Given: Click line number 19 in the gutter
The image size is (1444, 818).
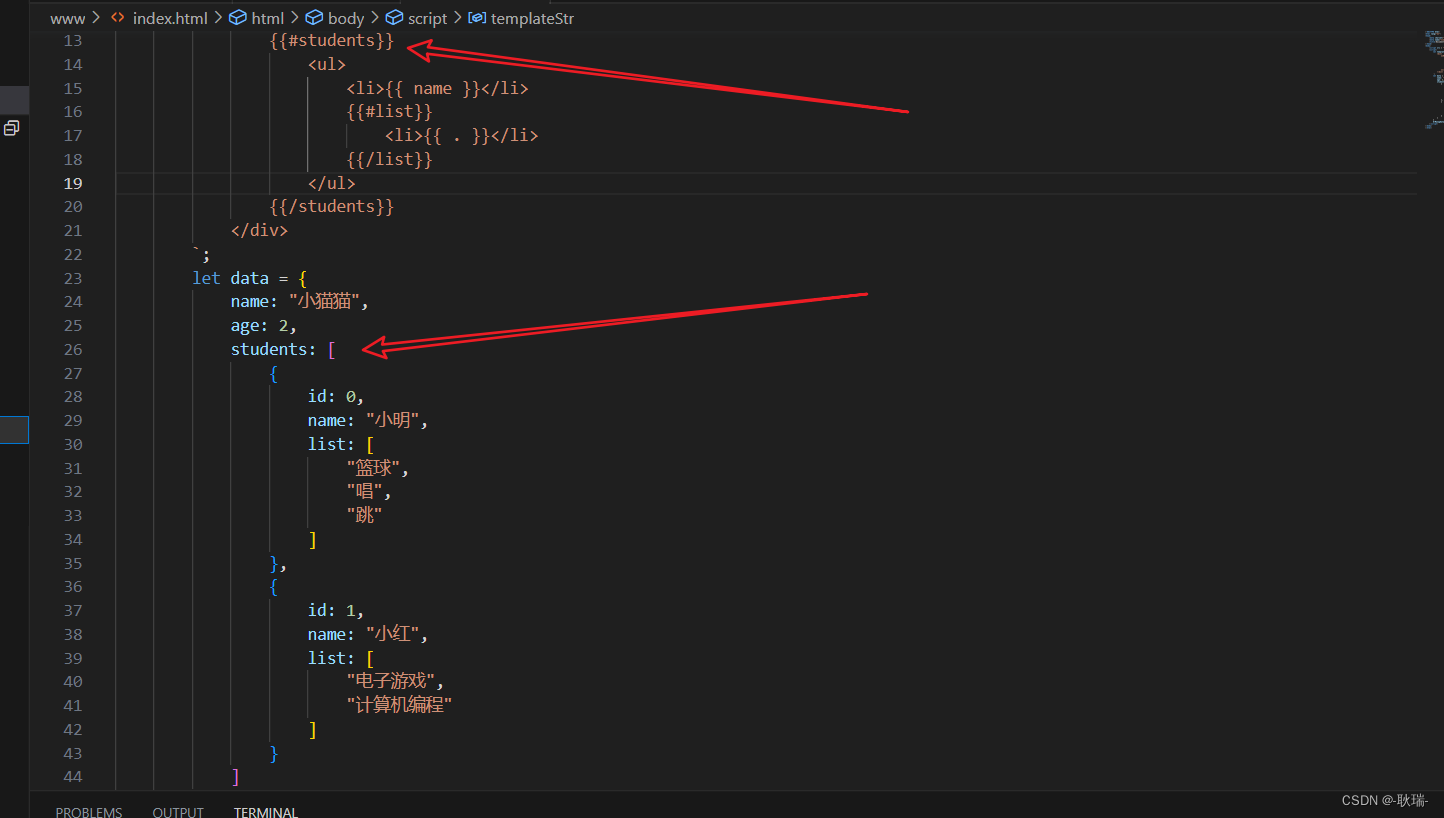Looking at the screenshot, I should pos(73,183).
